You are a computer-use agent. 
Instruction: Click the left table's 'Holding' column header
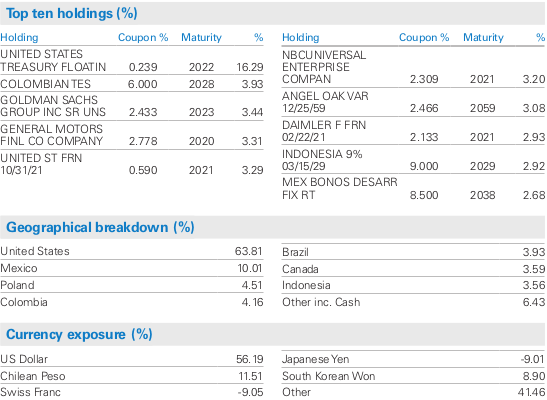tap(19, 37)
